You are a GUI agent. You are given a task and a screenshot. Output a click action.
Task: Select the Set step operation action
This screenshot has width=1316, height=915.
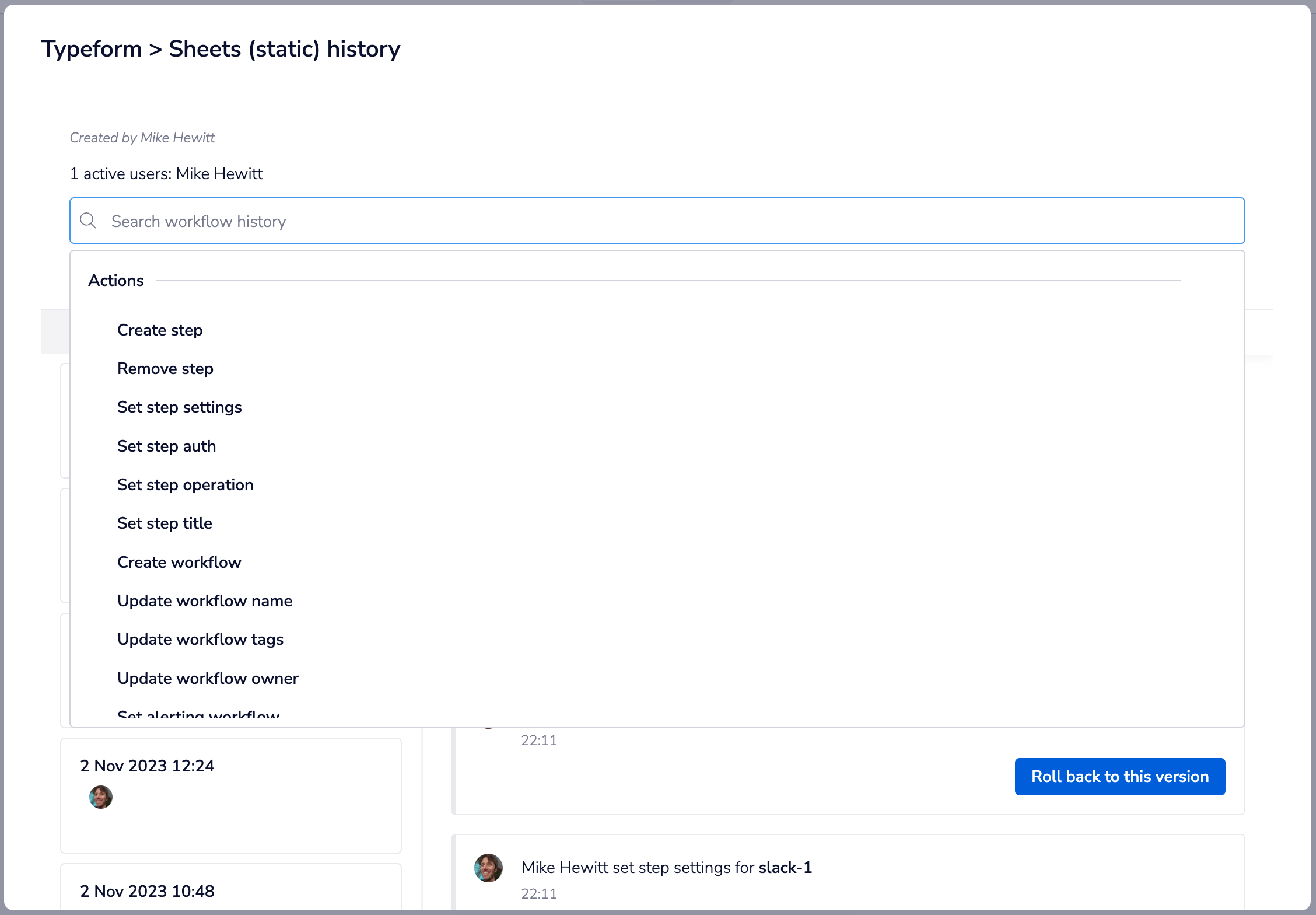tap(185, 484)
